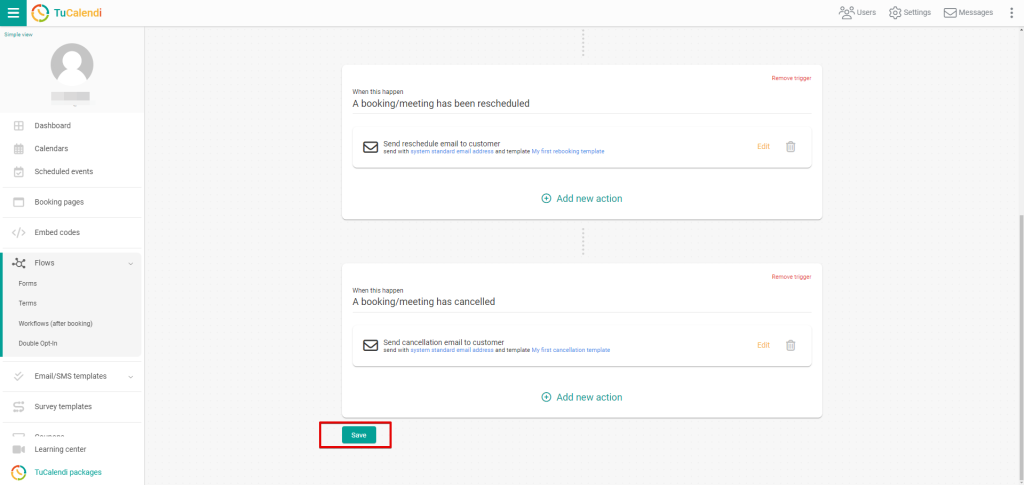This screenshot has height=485, width=1024.
Task: Edit the reschedule email action
Action: 763,147
